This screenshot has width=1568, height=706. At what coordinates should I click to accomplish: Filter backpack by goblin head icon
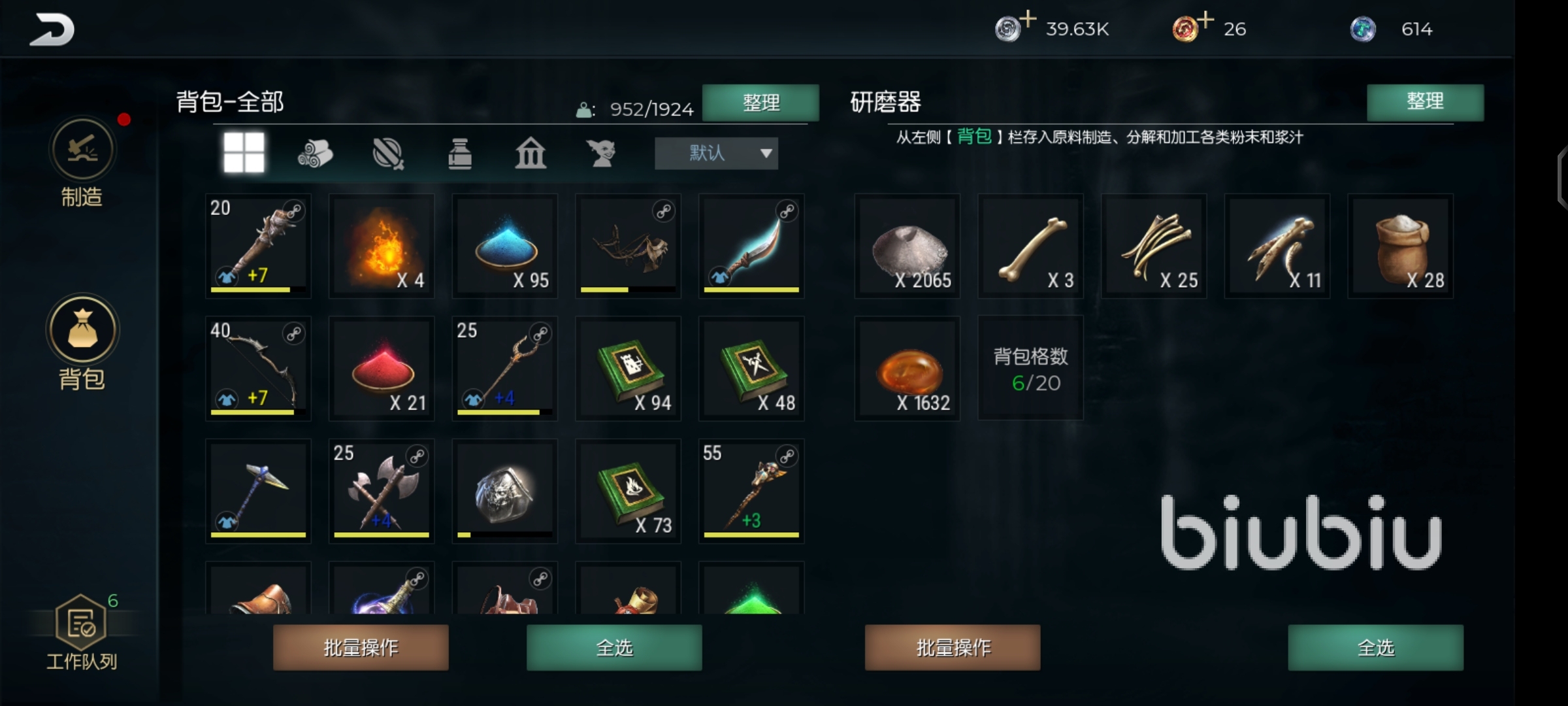pos(602,154)
